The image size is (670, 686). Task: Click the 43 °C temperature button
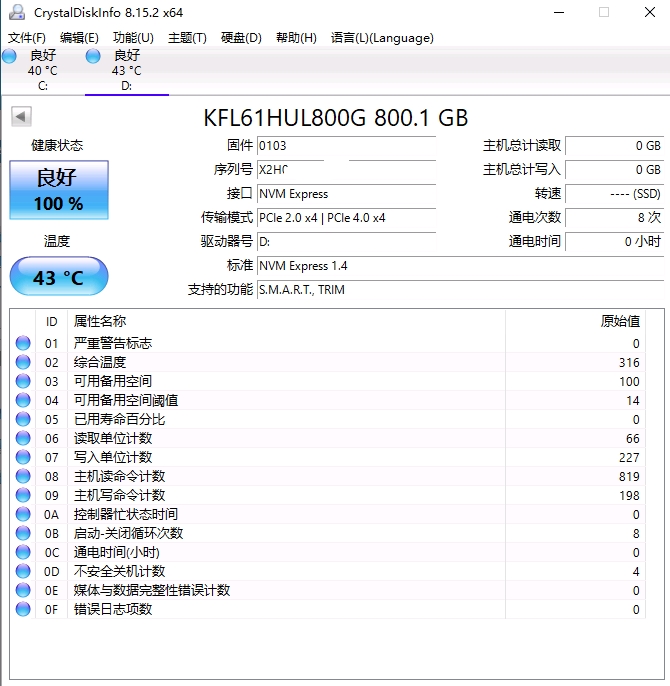pyautogui.click(x=59, y=276)
